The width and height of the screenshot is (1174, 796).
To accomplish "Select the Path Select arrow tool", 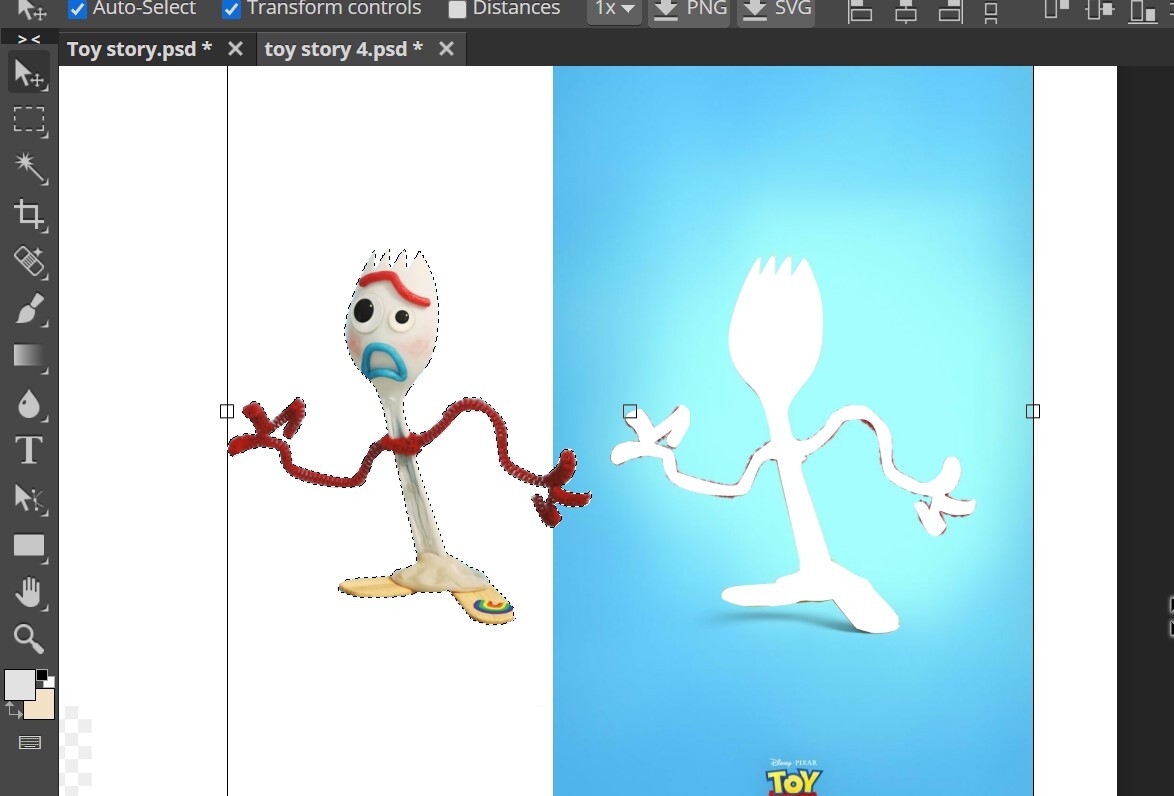I will click(29, 498).
